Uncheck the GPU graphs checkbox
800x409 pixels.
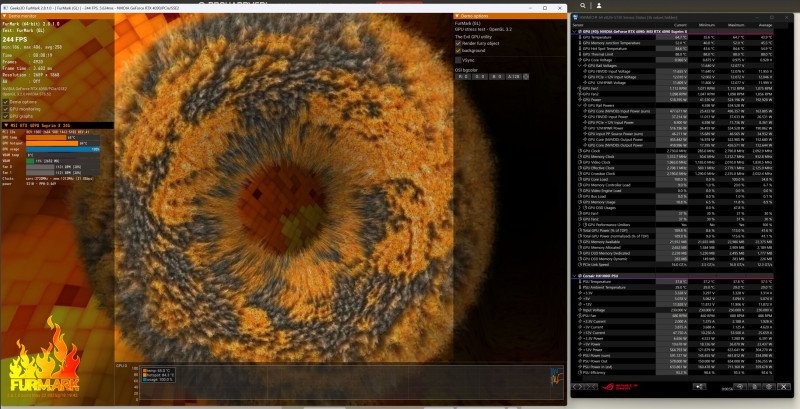tap(6, 116)
